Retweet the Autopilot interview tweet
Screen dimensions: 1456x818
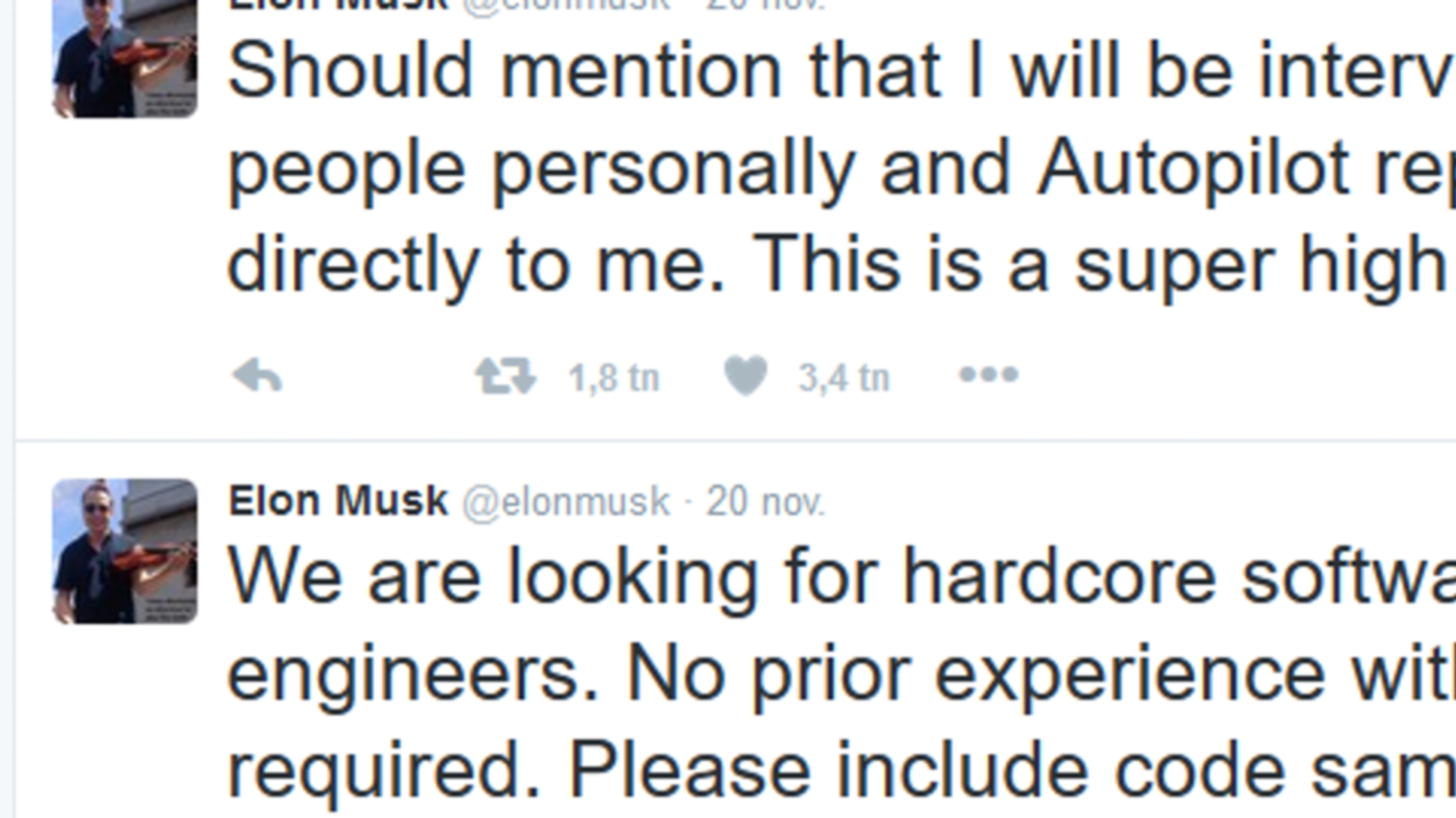(x=506, y=377)
